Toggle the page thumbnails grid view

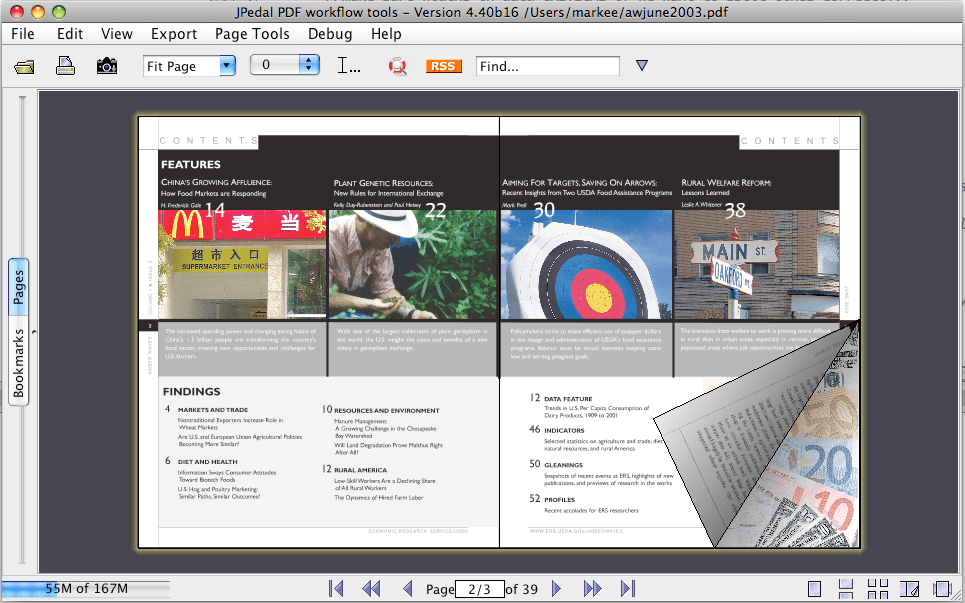878,589
